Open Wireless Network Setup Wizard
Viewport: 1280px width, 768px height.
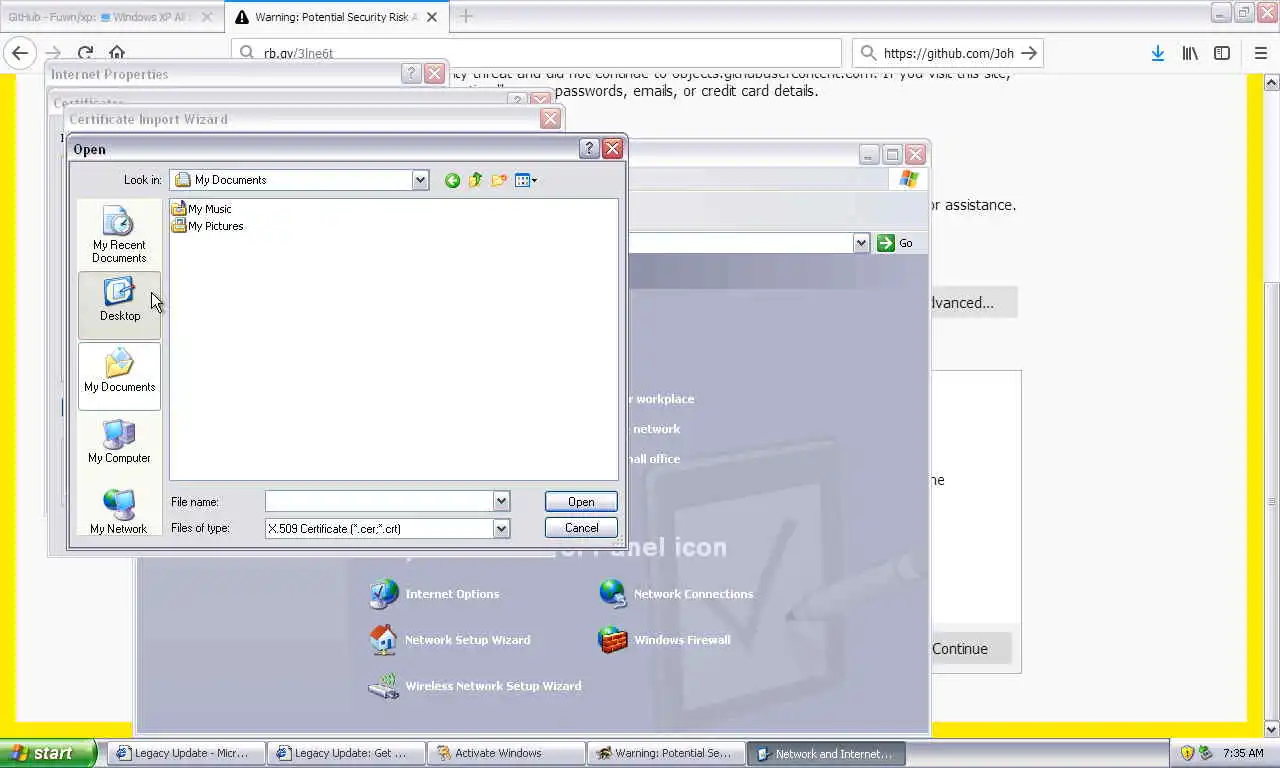tap(475, 686)
